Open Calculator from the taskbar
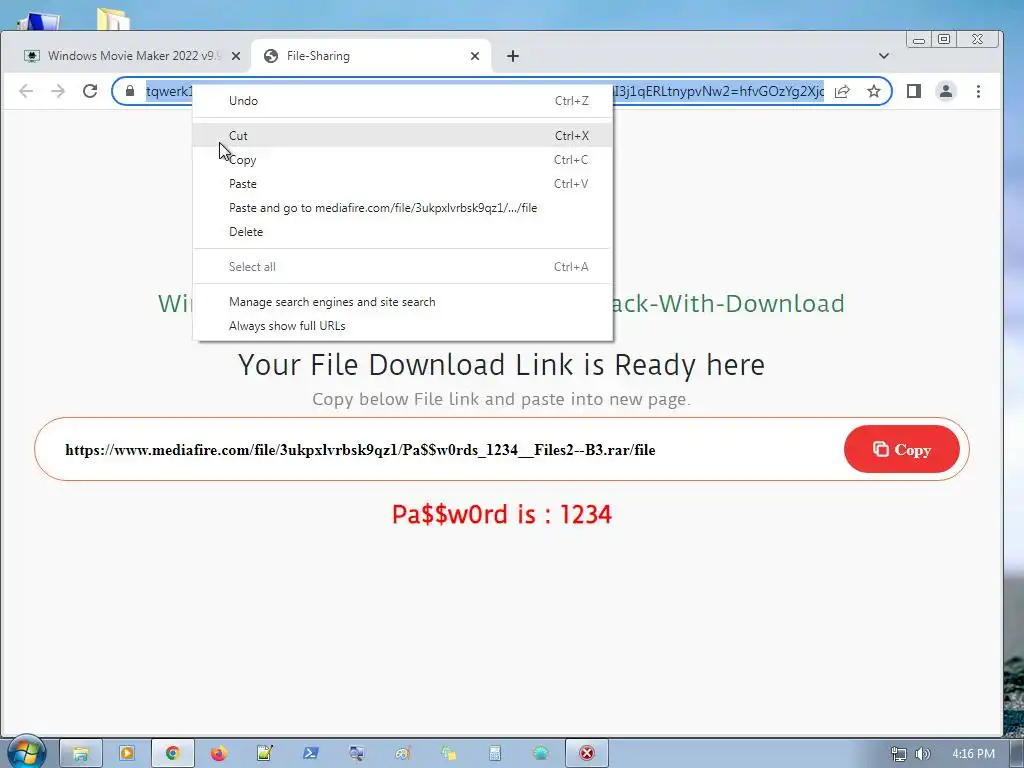Viewport: 1024px width, 768px height. tap(495, 754)
